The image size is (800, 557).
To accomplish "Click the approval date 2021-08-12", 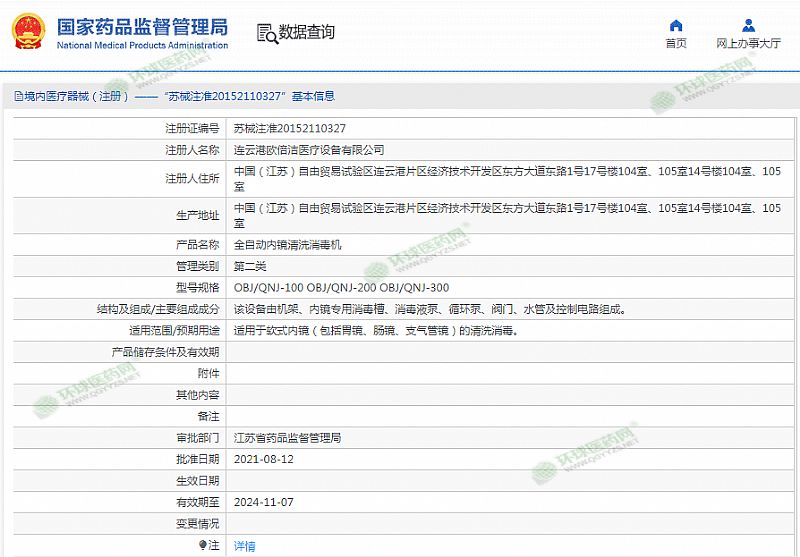I will coord(263,459).
